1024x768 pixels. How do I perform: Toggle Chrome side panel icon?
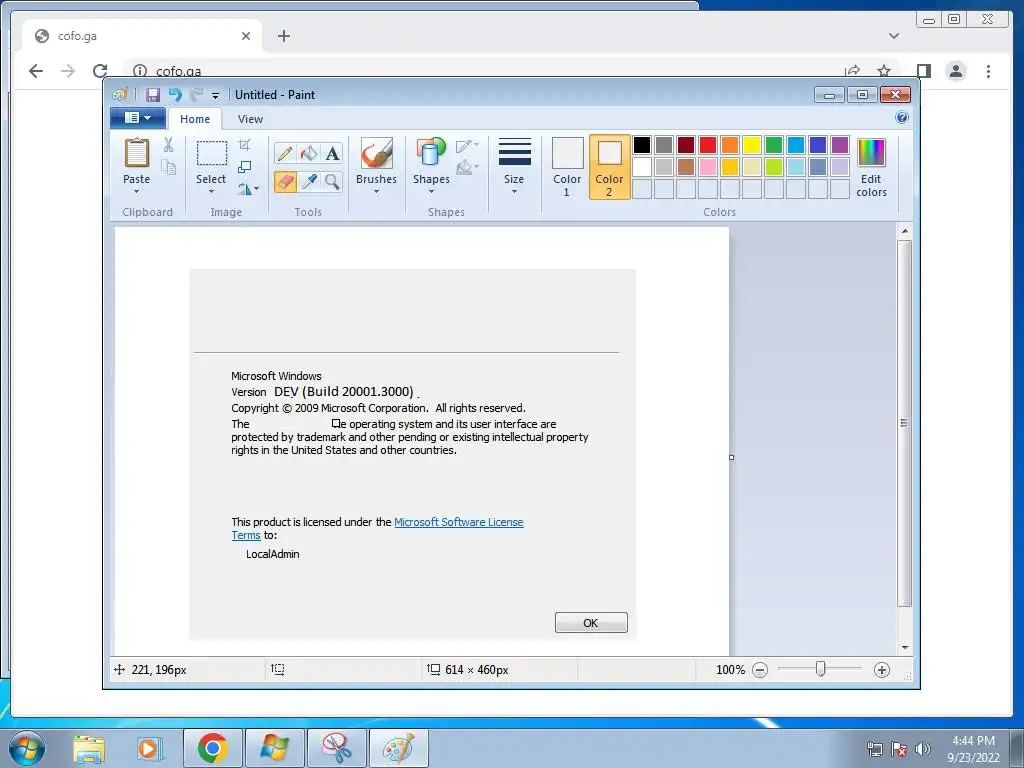923,71
